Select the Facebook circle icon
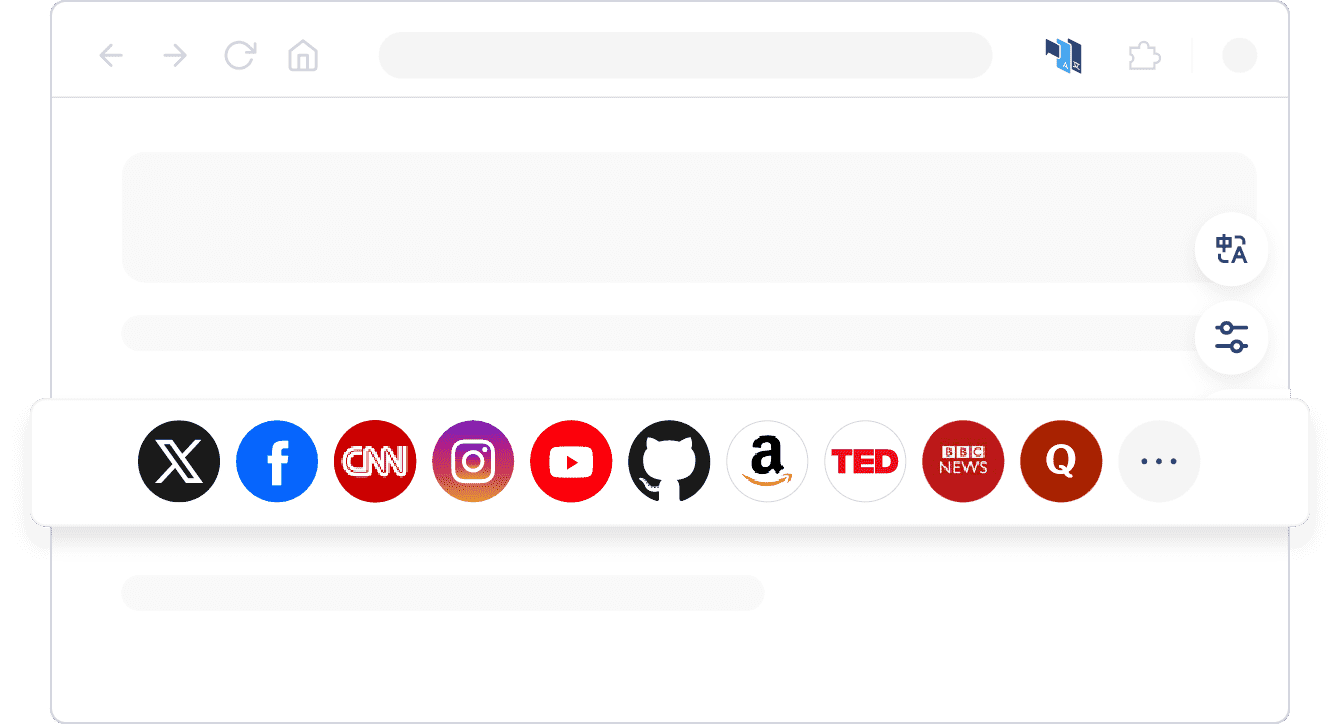The image size is (1340, 724). 277,461
